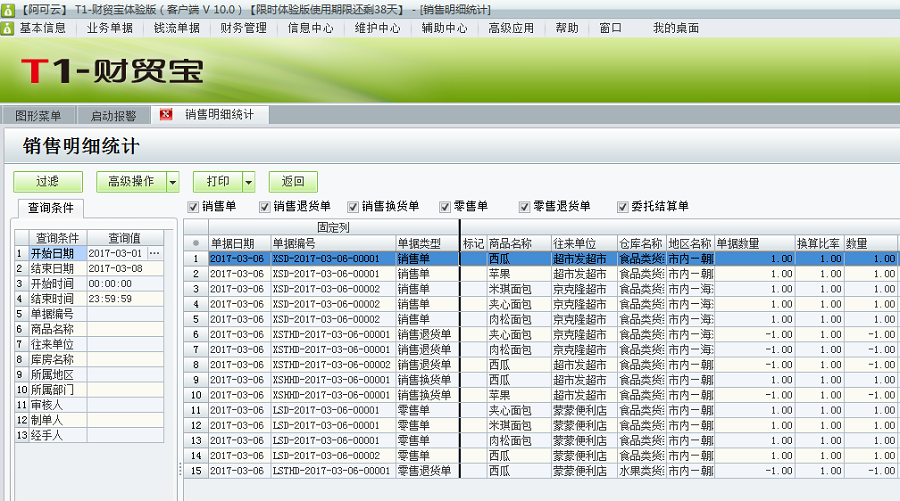Select the 制单人 query condition row
900x501 pixels.
click(x=89, y=420)
